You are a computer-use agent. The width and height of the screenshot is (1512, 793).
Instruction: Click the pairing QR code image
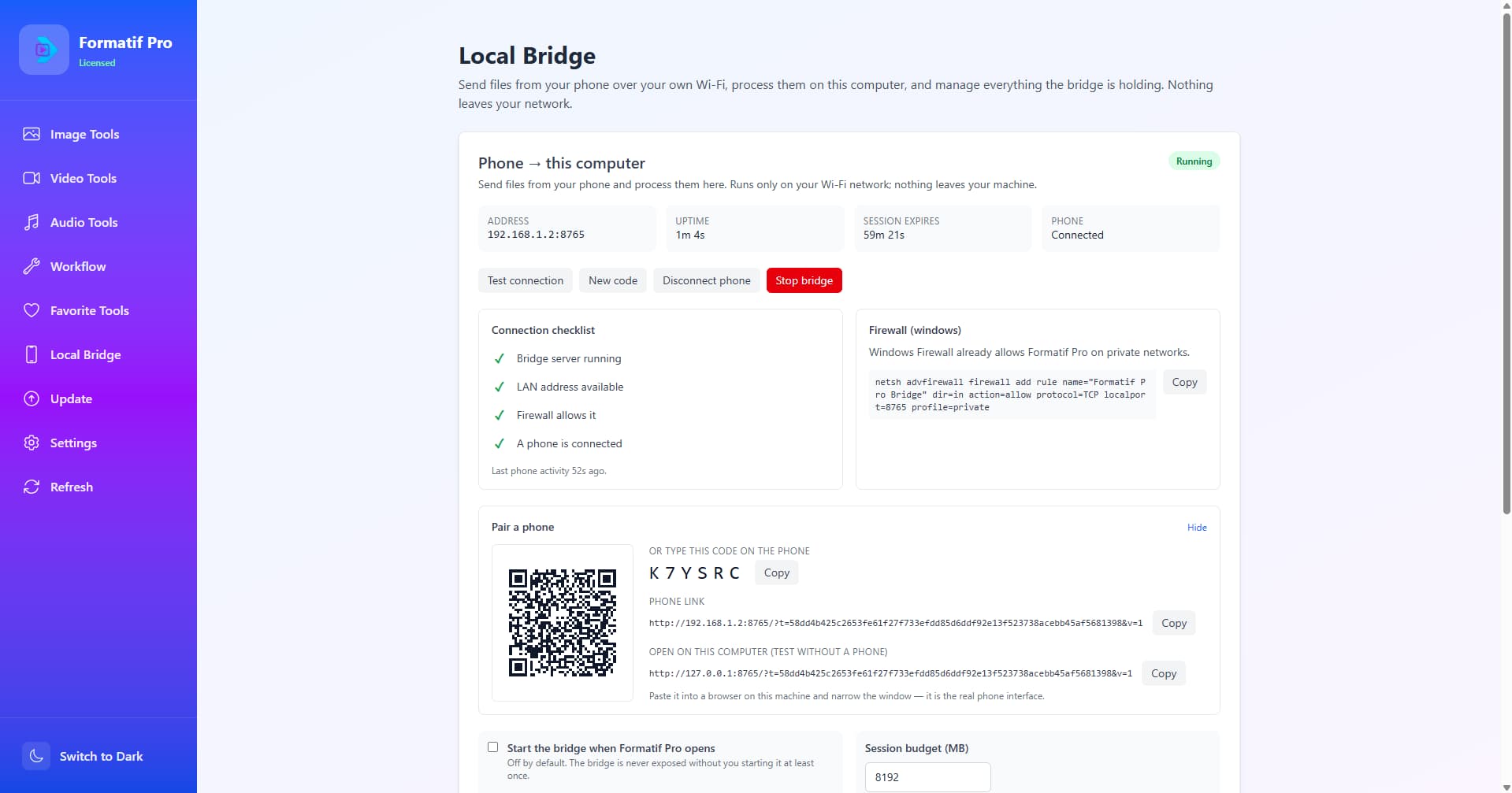[x=563, y=623]
